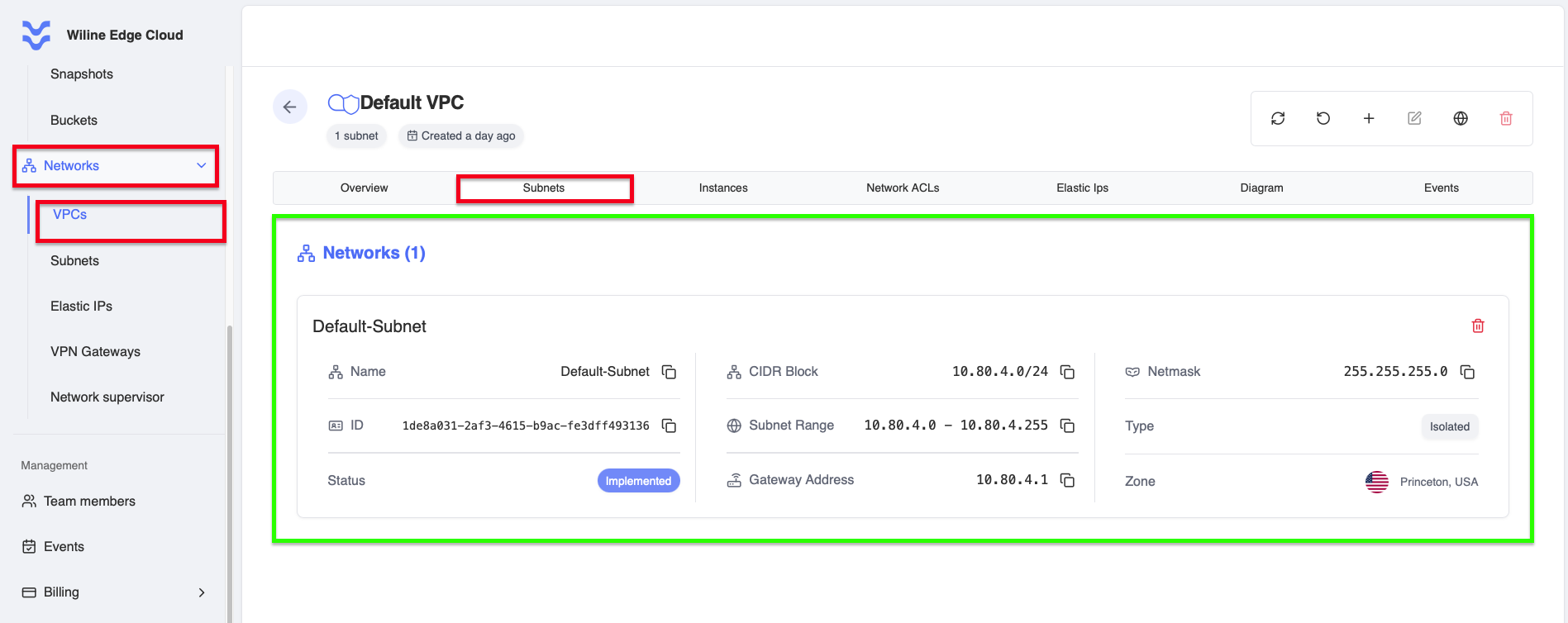This screenshot has height=623, width=1568.
Task: Click the Created a day ago tag
Action: [461, 136]
